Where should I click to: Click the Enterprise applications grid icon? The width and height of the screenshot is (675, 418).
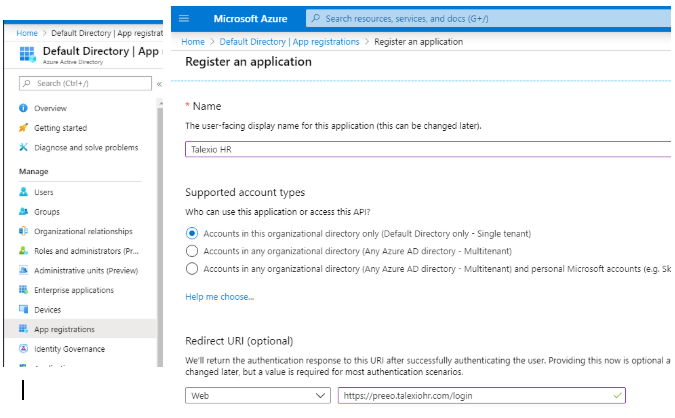pyautogui.click(x=23, y=290)
